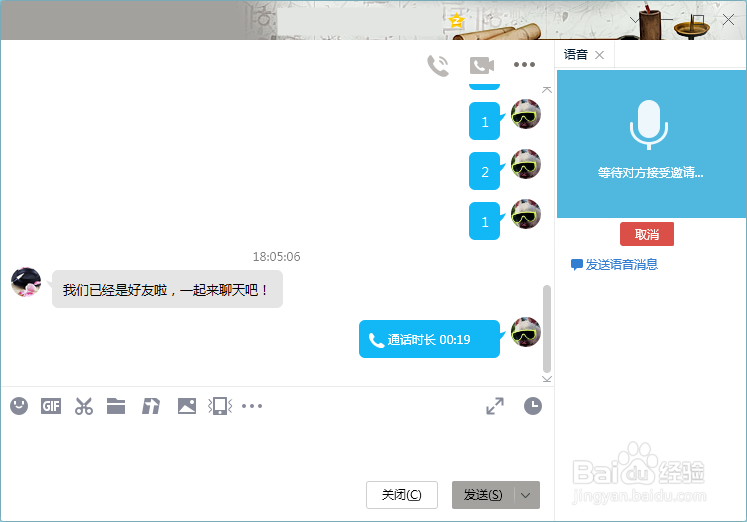Open the header dropdown chevron near minimize
The height and width of the screenshot is (522, 747).
634,20
